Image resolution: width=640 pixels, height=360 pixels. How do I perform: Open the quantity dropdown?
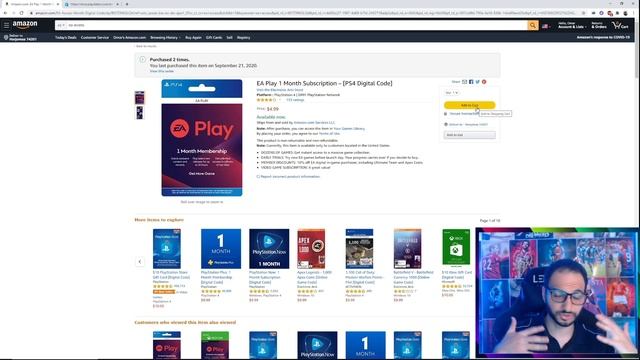point(452,93)
